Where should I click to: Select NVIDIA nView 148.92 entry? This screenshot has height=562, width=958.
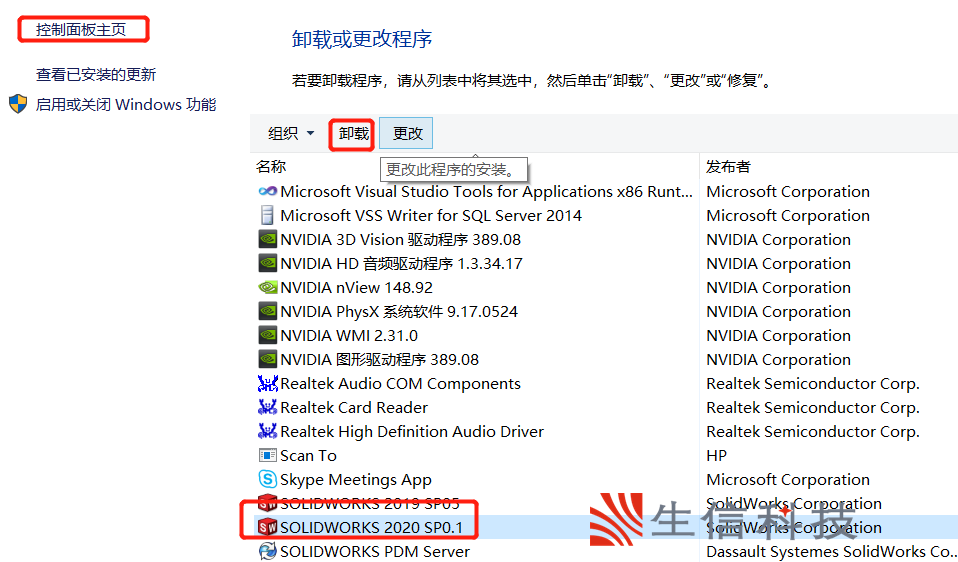pyautogui.click(x=356, y=287)
